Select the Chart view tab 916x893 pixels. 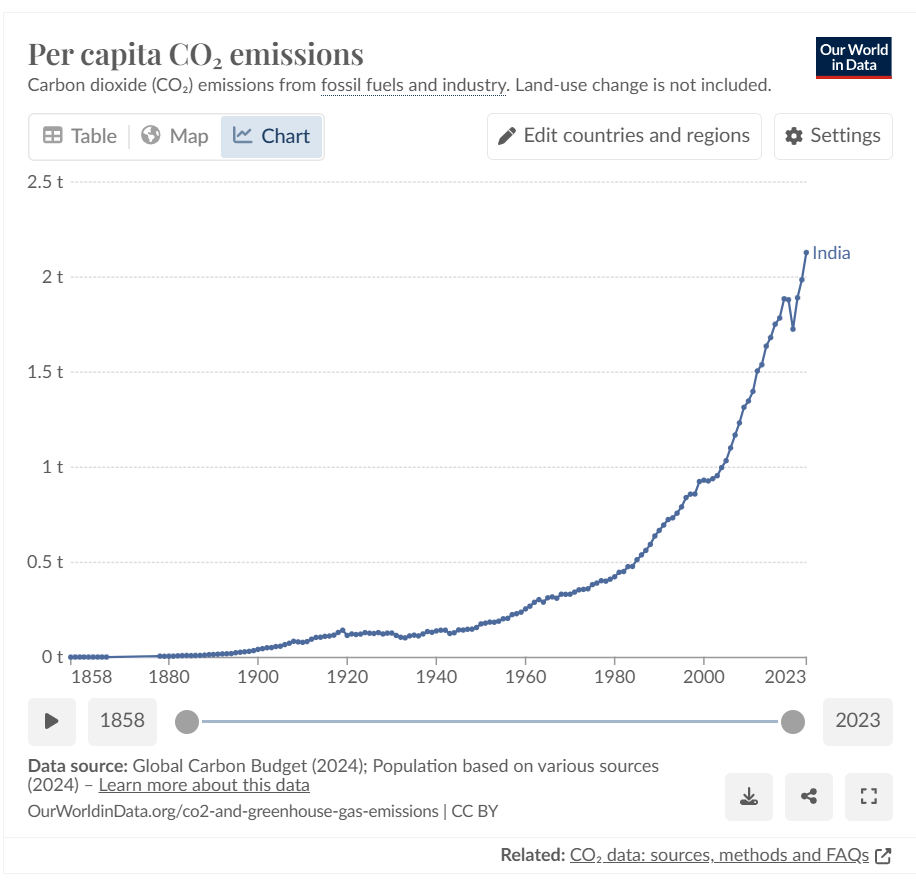click(271, 136)
